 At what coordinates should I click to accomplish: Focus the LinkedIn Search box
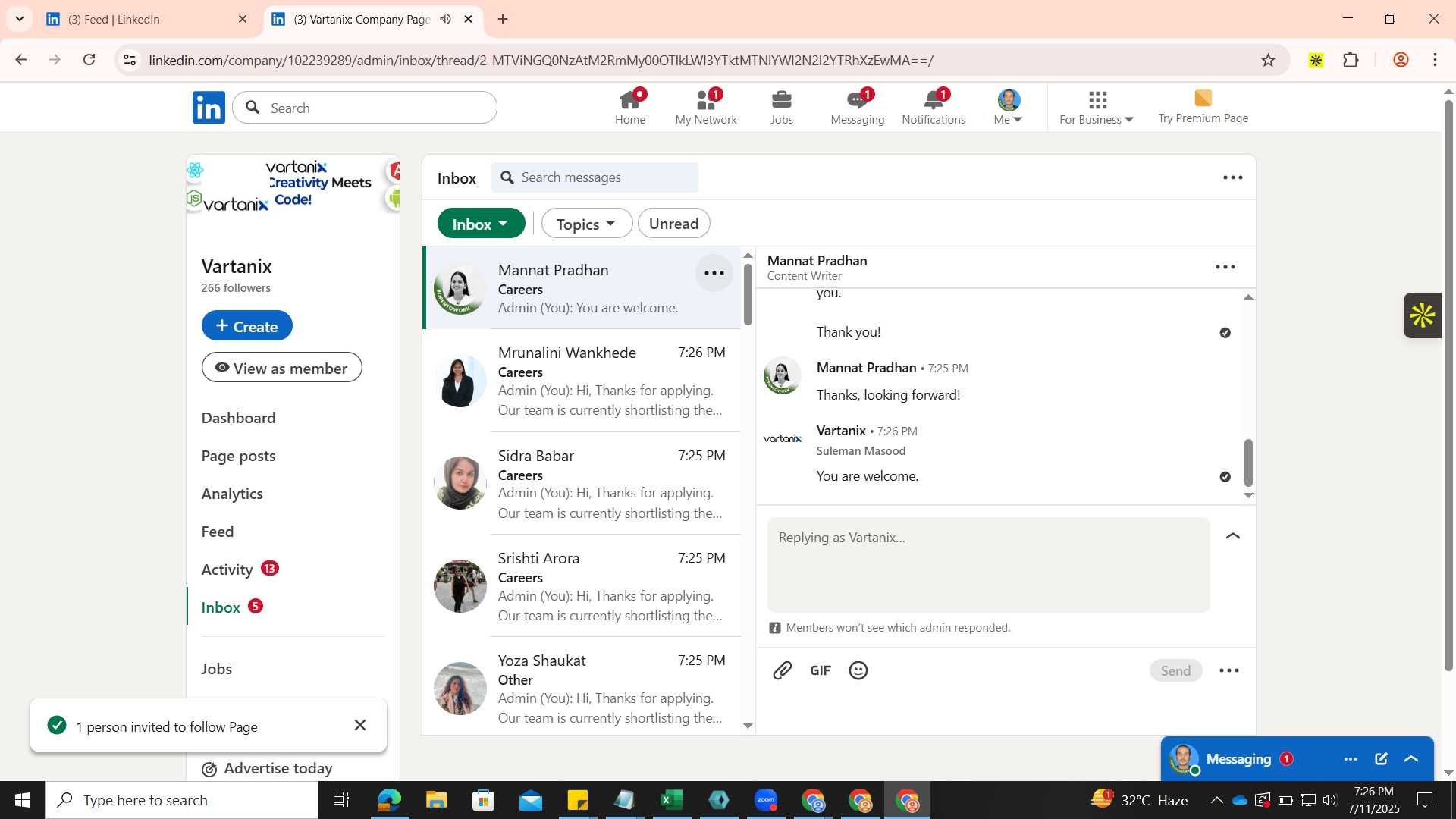(365, 108)
